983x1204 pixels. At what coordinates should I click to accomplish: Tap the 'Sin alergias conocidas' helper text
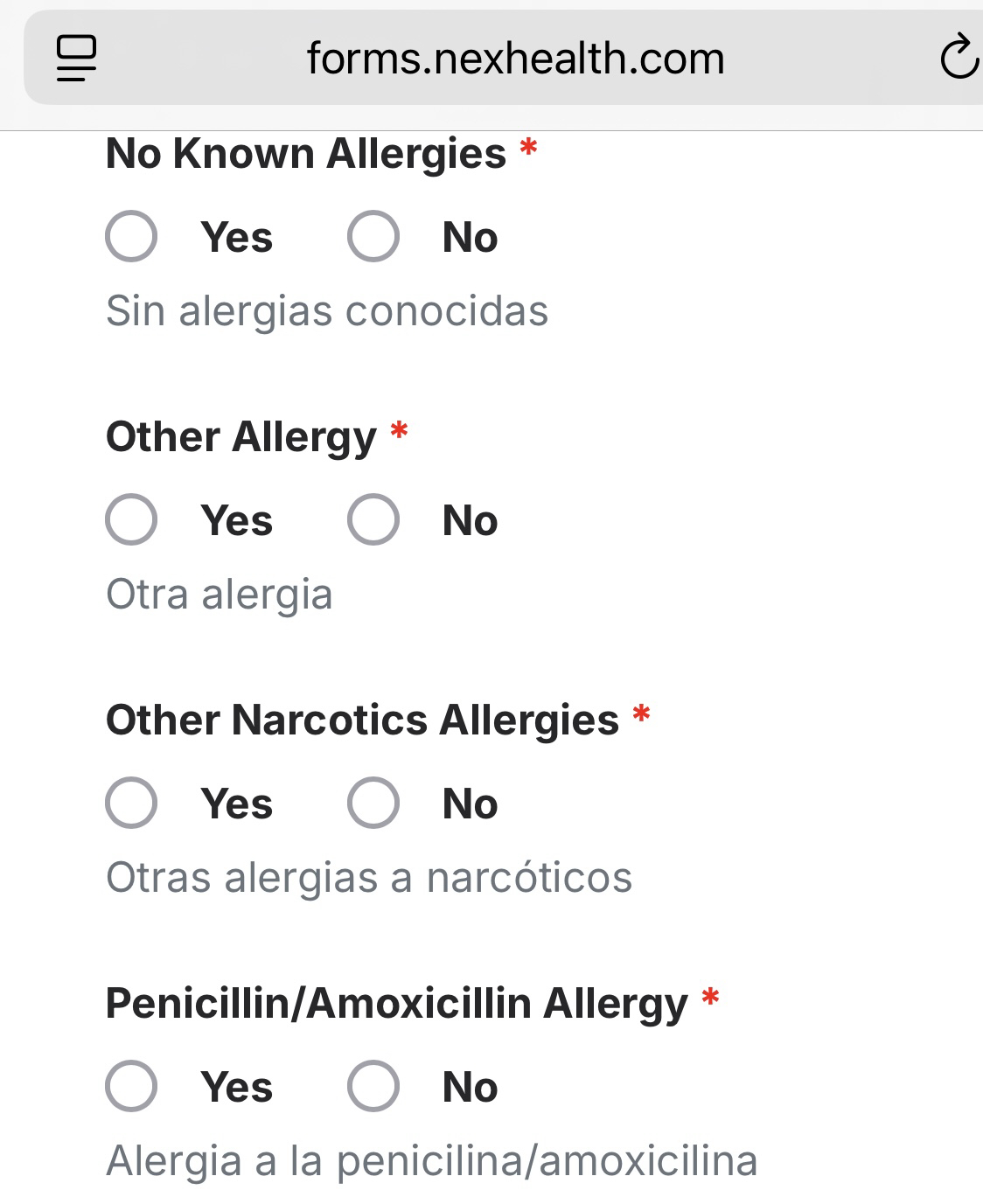pyautogui.click(x=327, y=311)
